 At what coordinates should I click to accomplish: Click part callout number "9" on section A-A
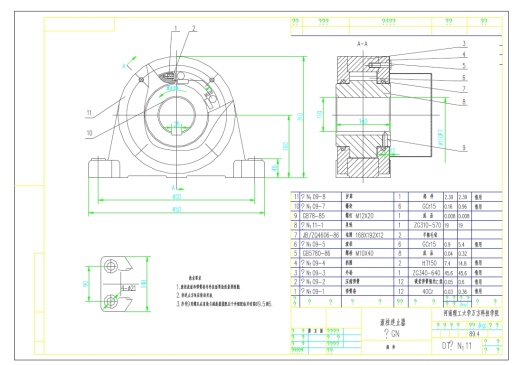coord(464,147)
